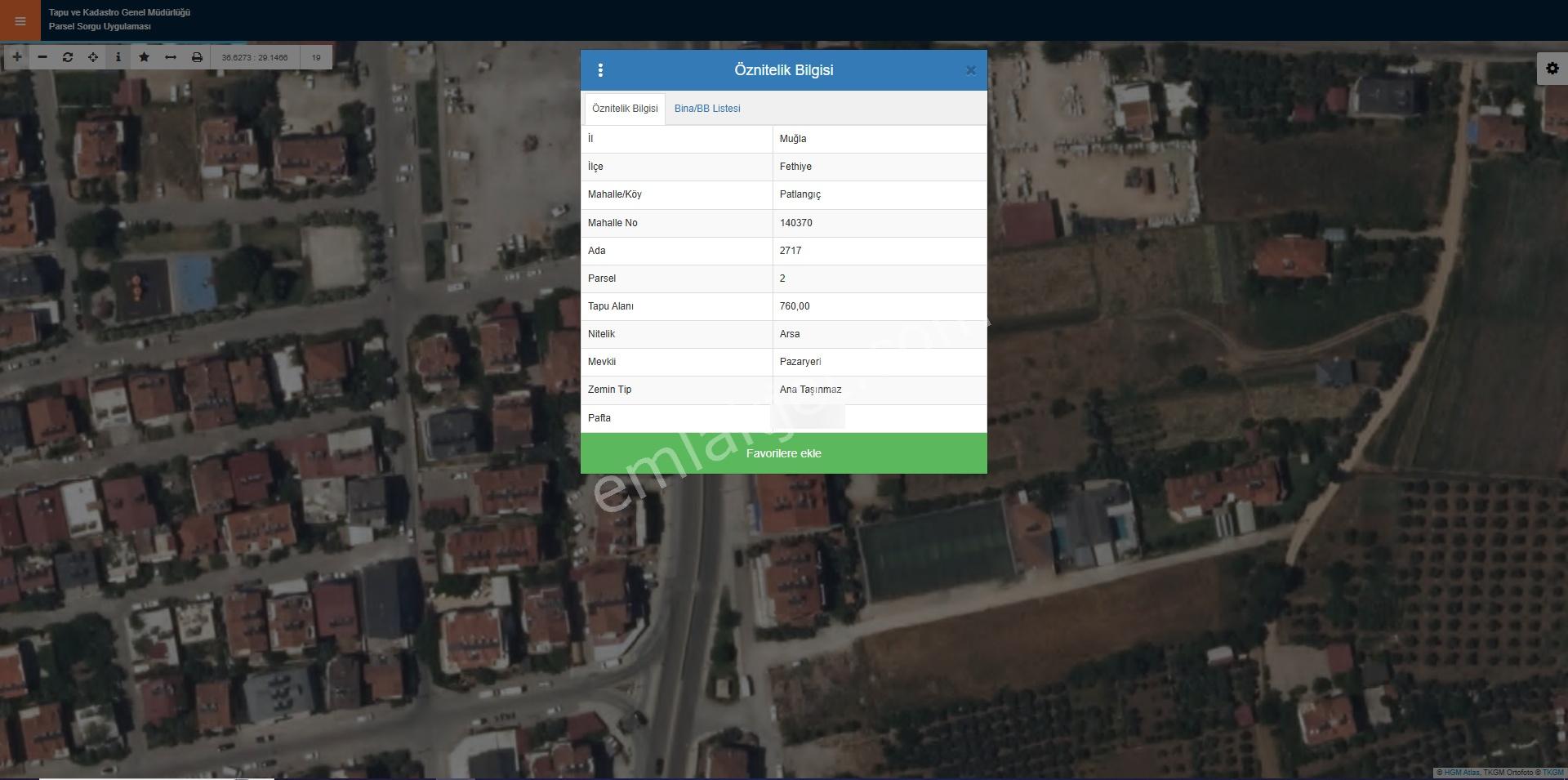Viewport: 1568px width, 780px height.
Task: Click the Tapu ve Kadastro Genel Müdürlüğü title
Action: (x=119, y=13)
